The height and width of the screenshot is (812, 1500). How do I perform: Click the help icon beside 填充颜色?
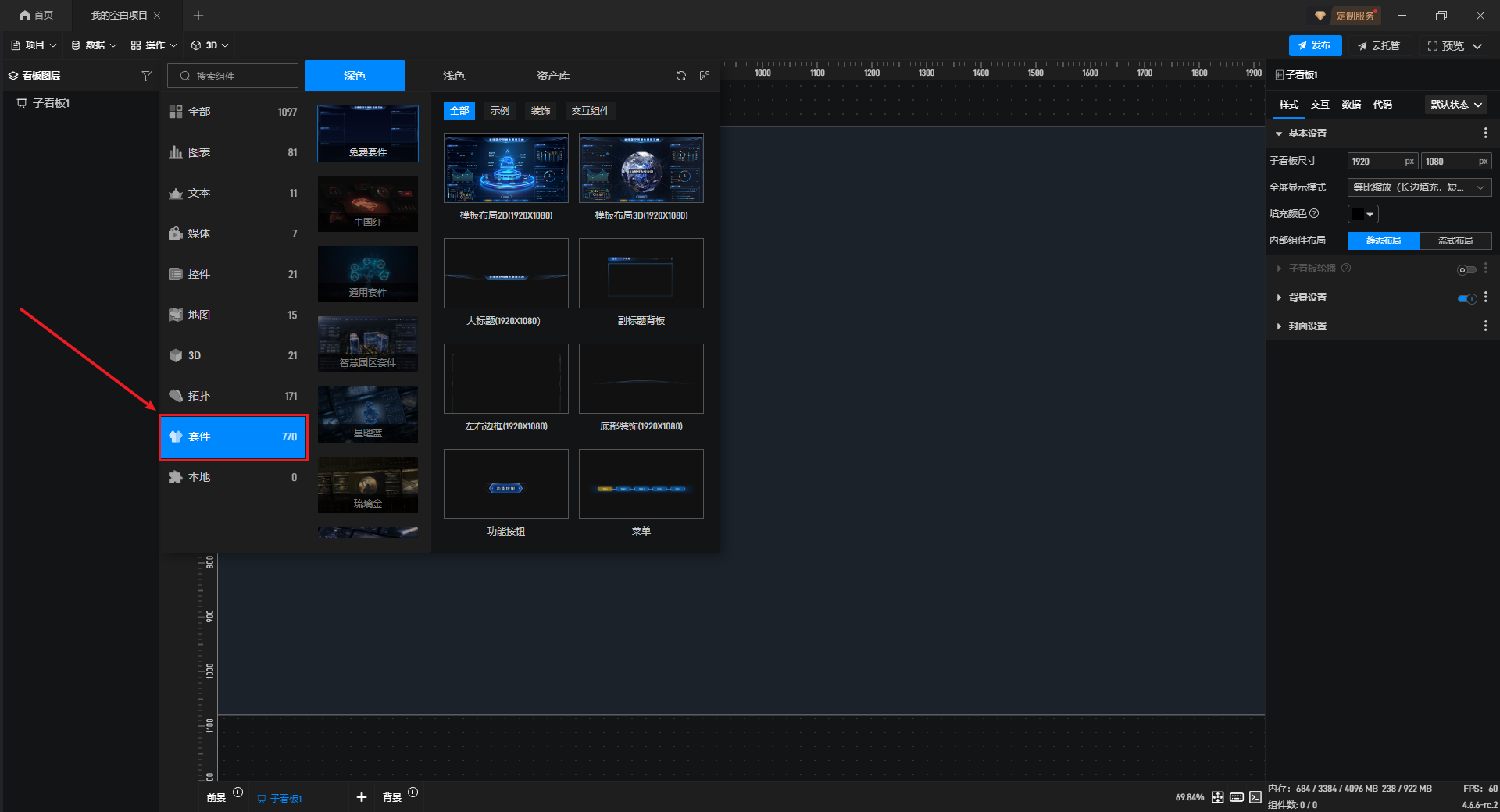[x=1314, y=213]
